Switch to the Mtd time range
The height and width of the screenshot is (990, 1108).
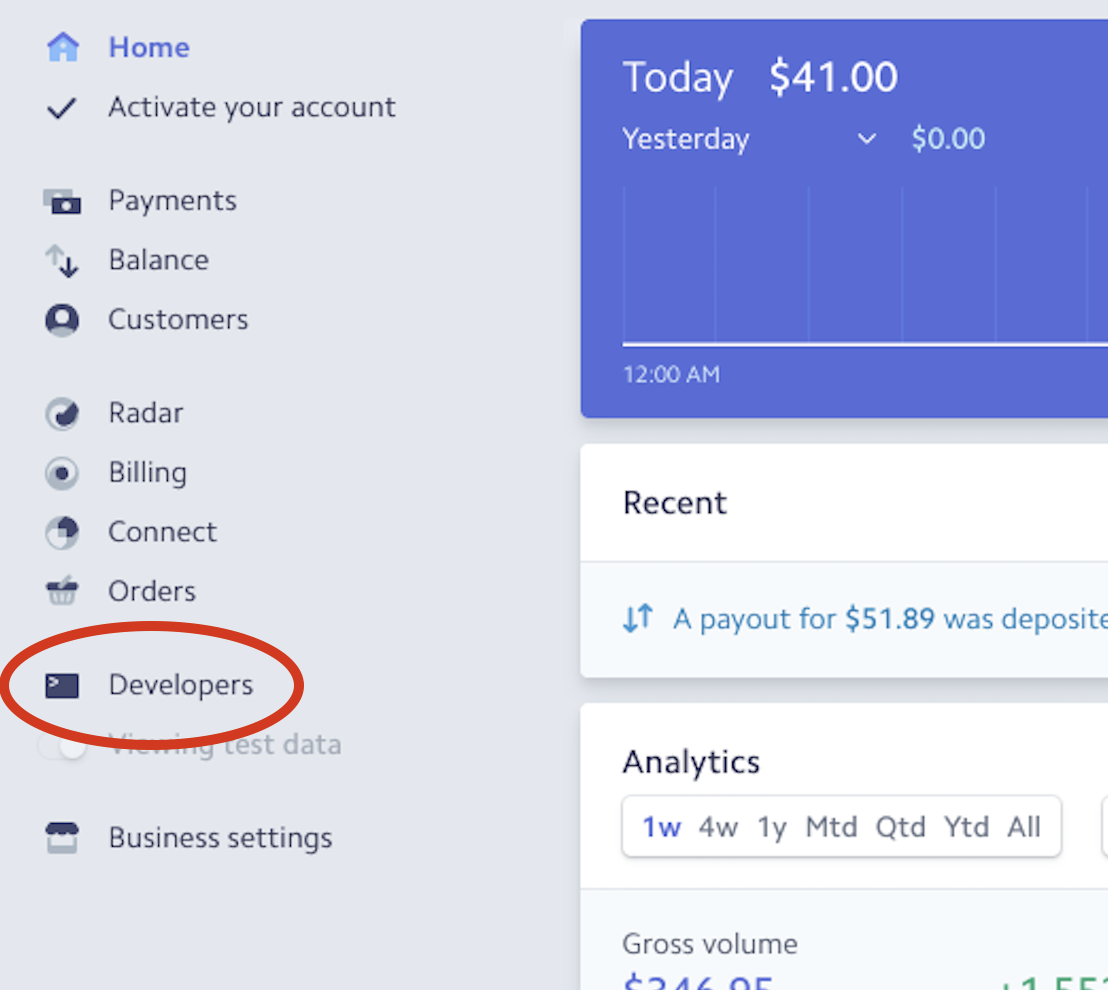click(831, 827)
